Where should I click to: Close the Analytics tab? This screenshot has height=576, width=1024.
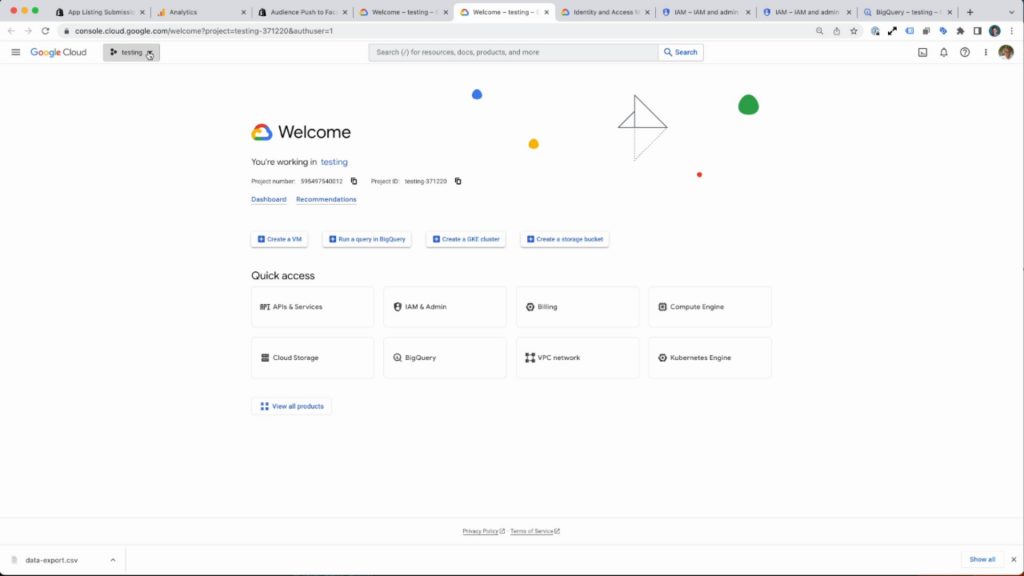244,12
